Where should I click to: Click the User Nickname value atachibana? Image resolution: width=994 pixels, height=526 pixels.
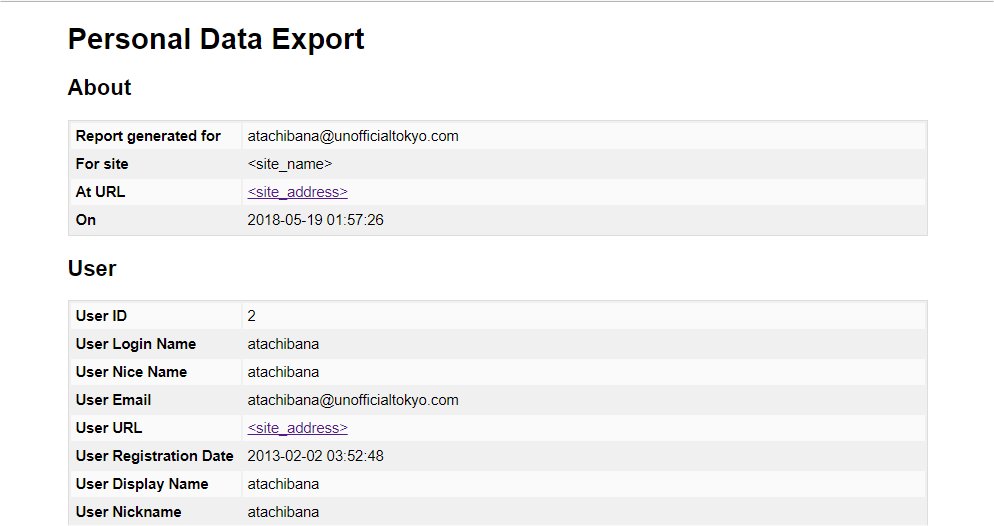pyautogui.click(x=283, y=512)
